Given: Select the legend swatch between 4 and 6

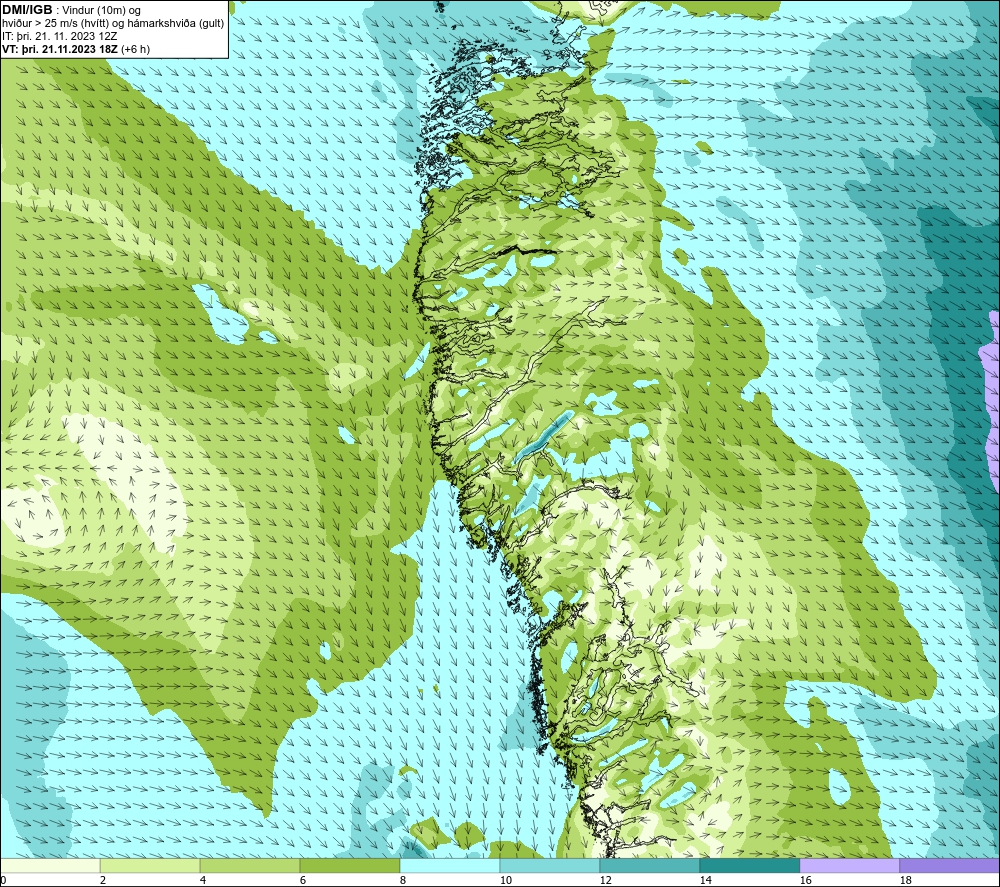Looking at the screenshot, I should (x=250, y=865).
